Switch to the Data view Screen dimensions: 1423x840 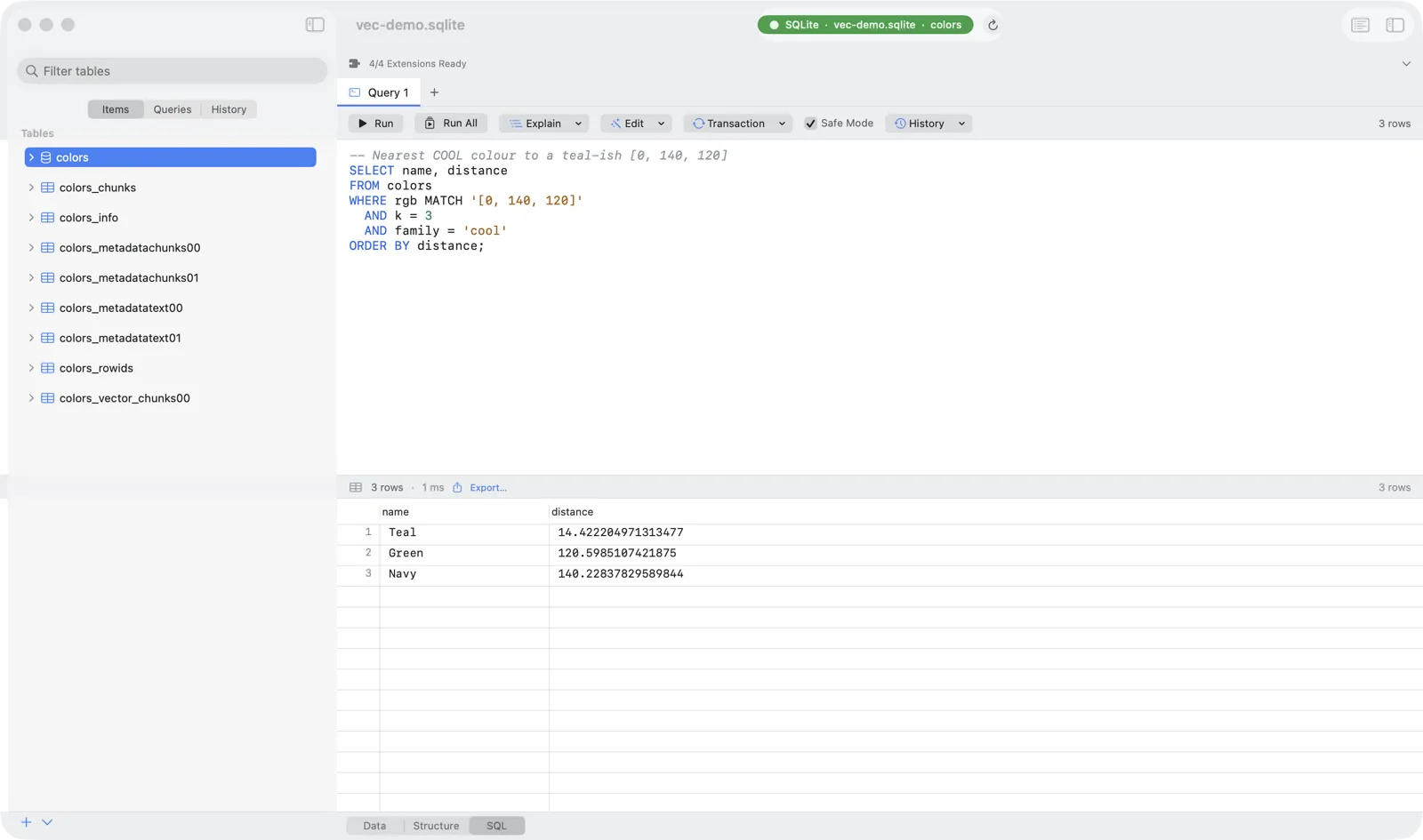[x=374, y=826]
